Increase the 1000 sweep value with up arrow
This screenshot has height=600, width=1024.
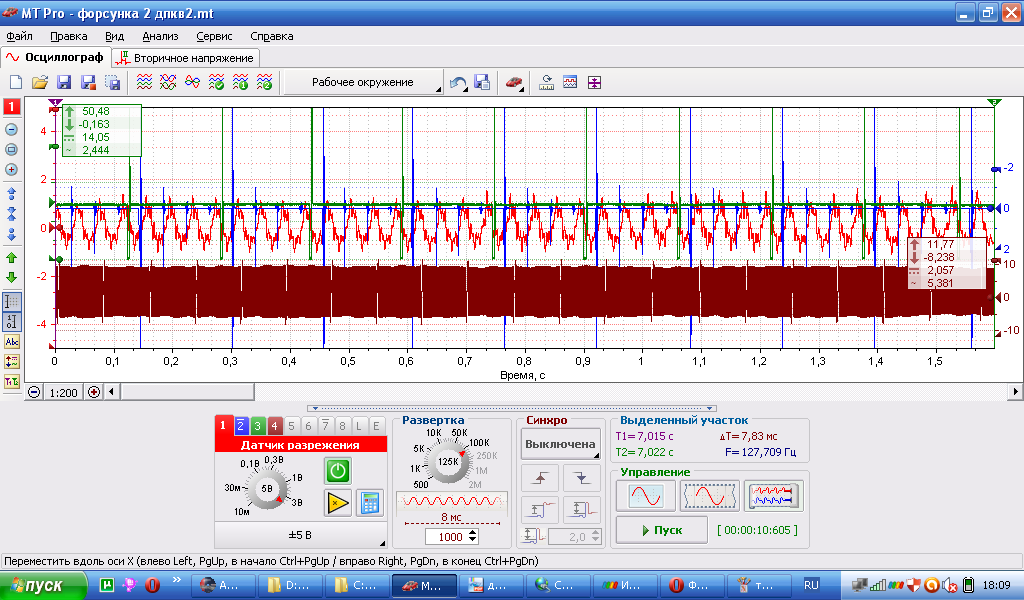pos(473,533)
